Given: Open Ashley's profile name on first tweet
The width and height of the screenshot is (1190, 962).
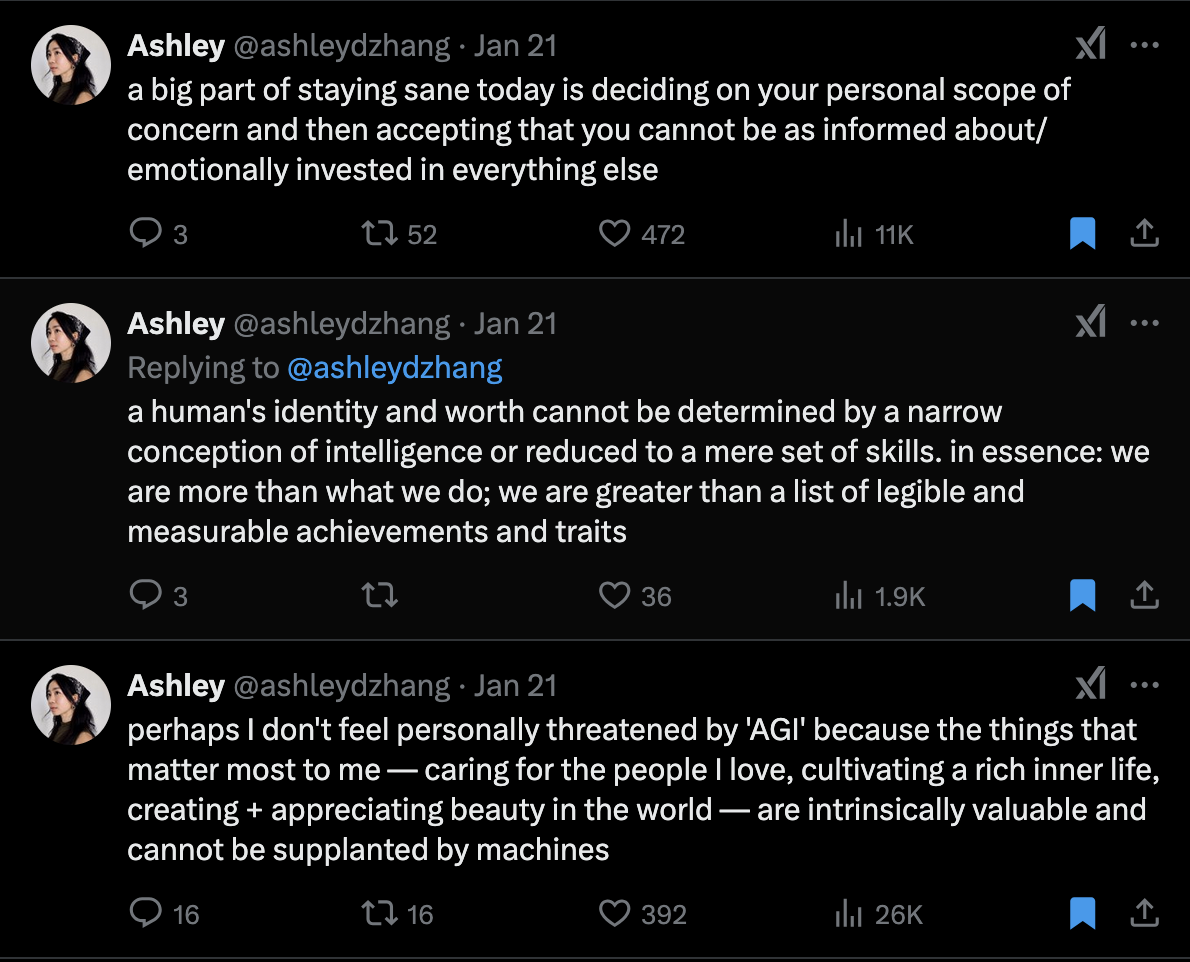Looking at the screenshot, I should pyautogui.click(x=176, y=46).
